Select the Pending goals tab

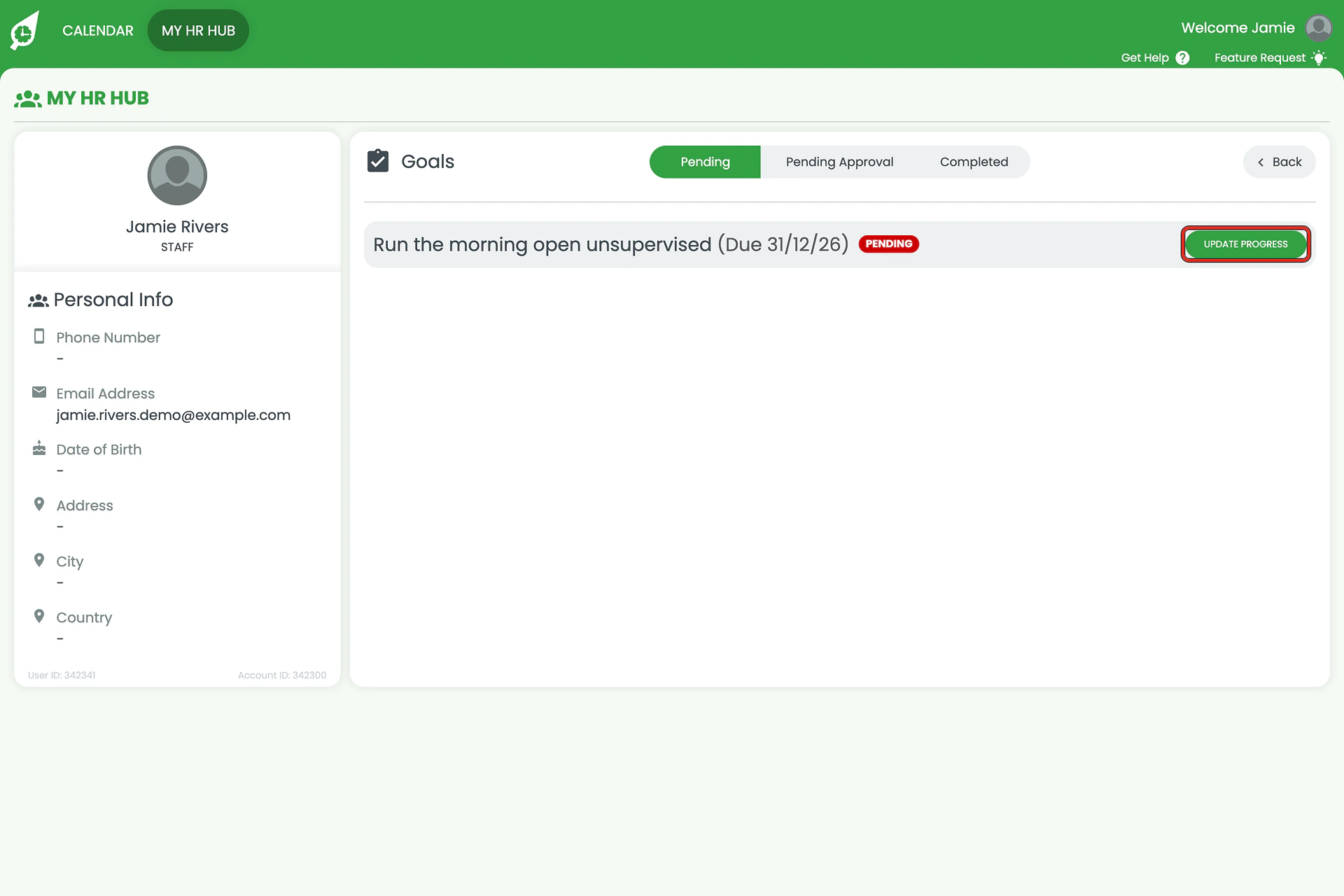click(705, 162)
